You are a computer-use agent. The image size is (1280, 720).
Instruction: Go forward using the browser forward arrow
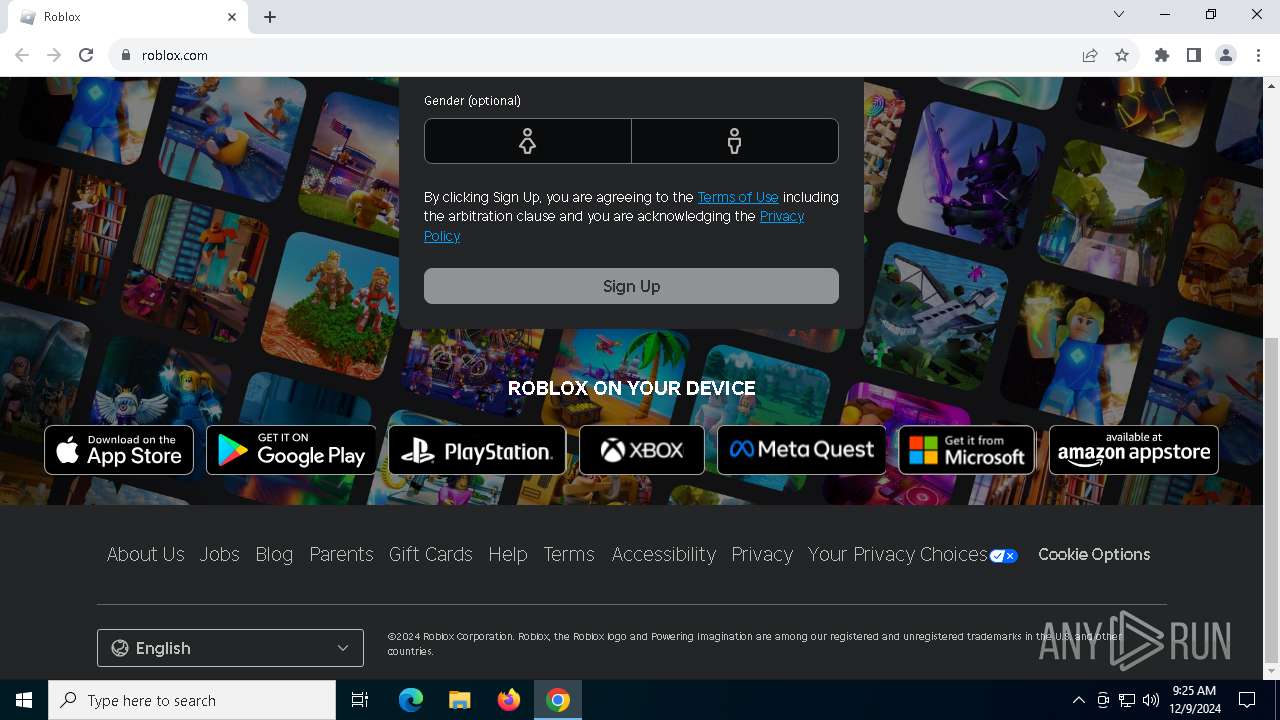pyautogui.click(x=54, y=55)
